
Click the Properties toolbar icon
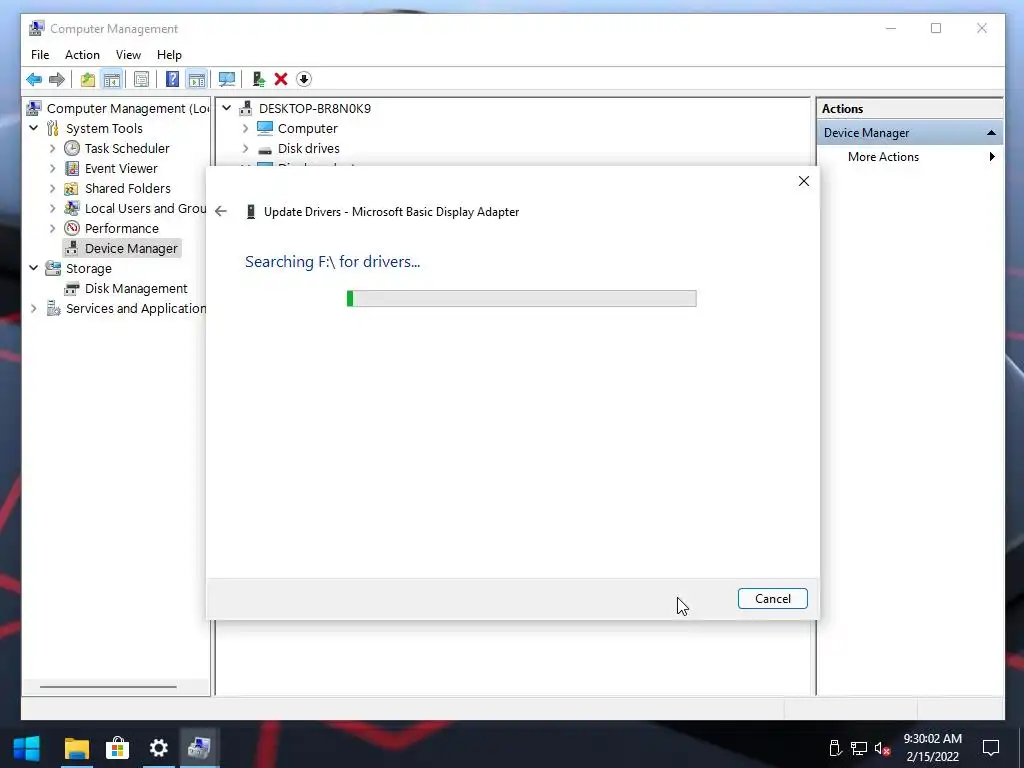click(x=141, y=80)
